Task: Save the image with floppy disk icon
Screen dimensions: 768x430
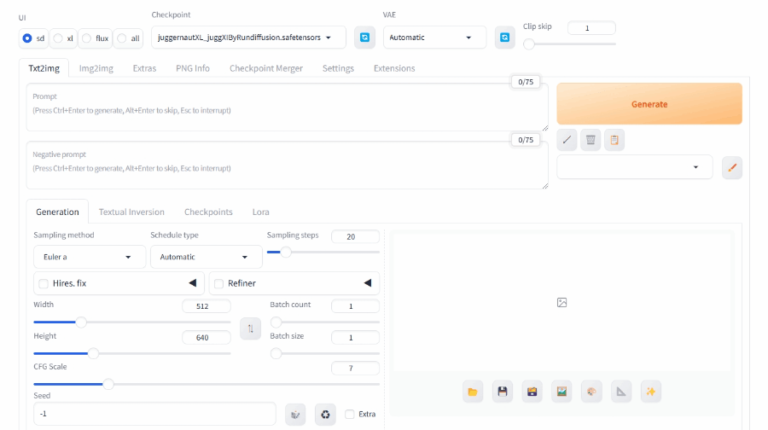Action: tap(502, 391)
